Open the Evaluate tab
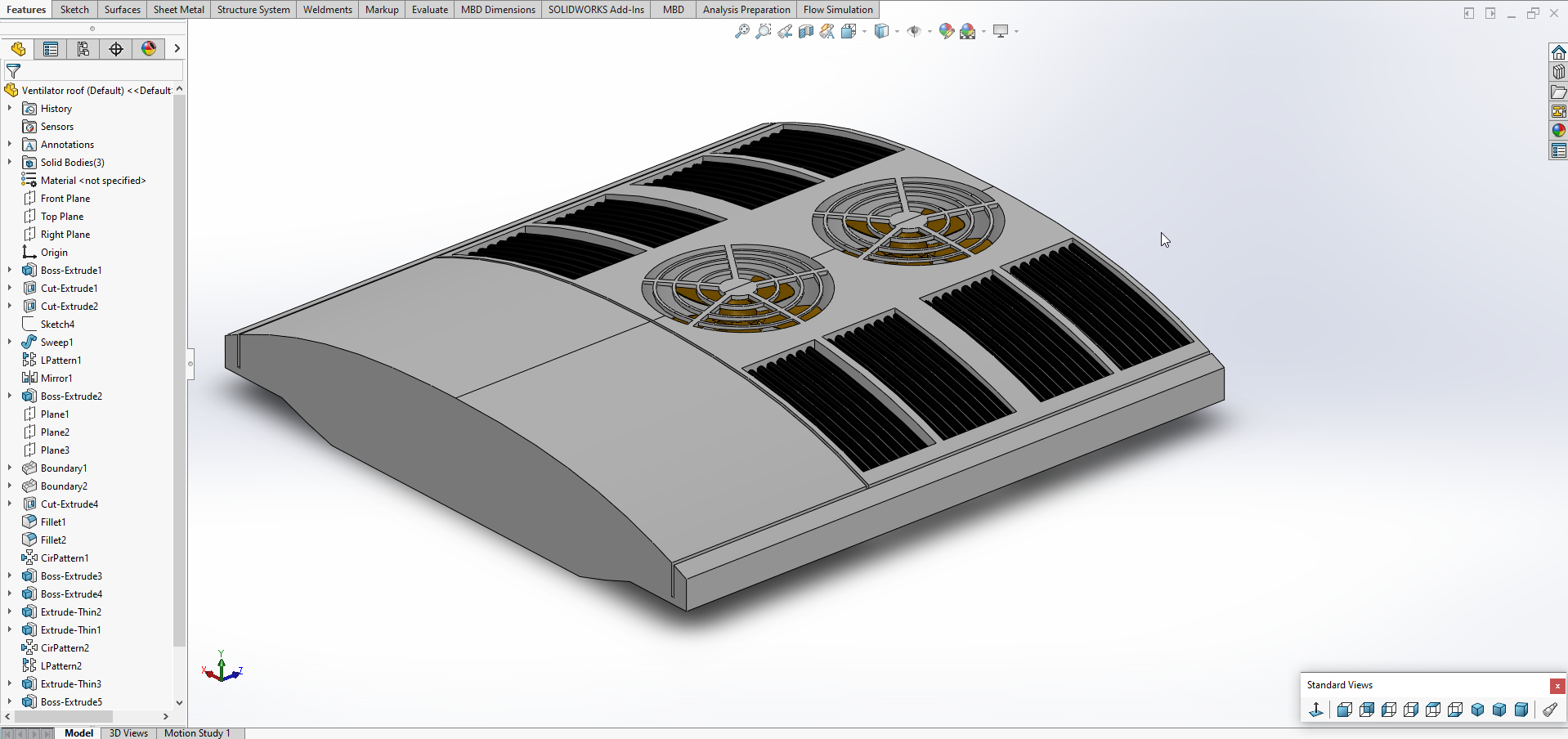Screen dimensions: 1568x739 pyautogui.click(x=429, y=10)
